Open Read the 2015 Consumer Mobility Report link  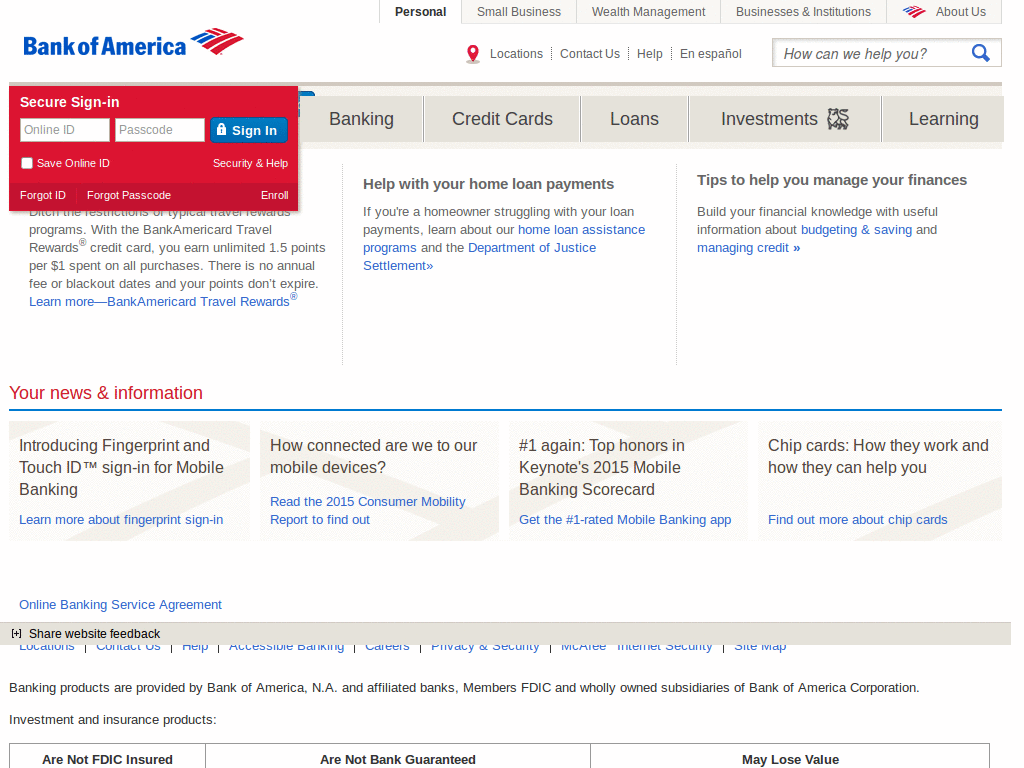coord(368,511)
